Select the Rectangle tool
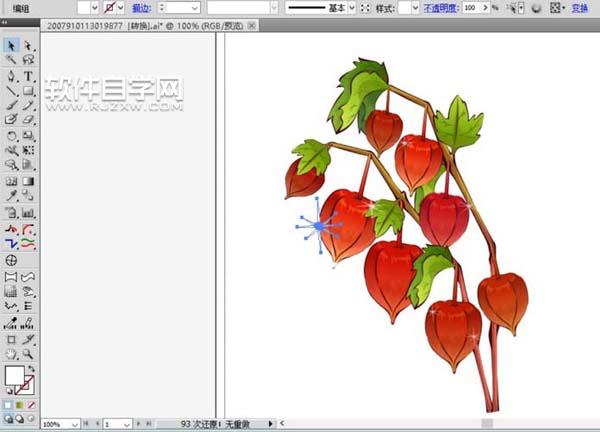The image size is (600, 432). (28, 90)
